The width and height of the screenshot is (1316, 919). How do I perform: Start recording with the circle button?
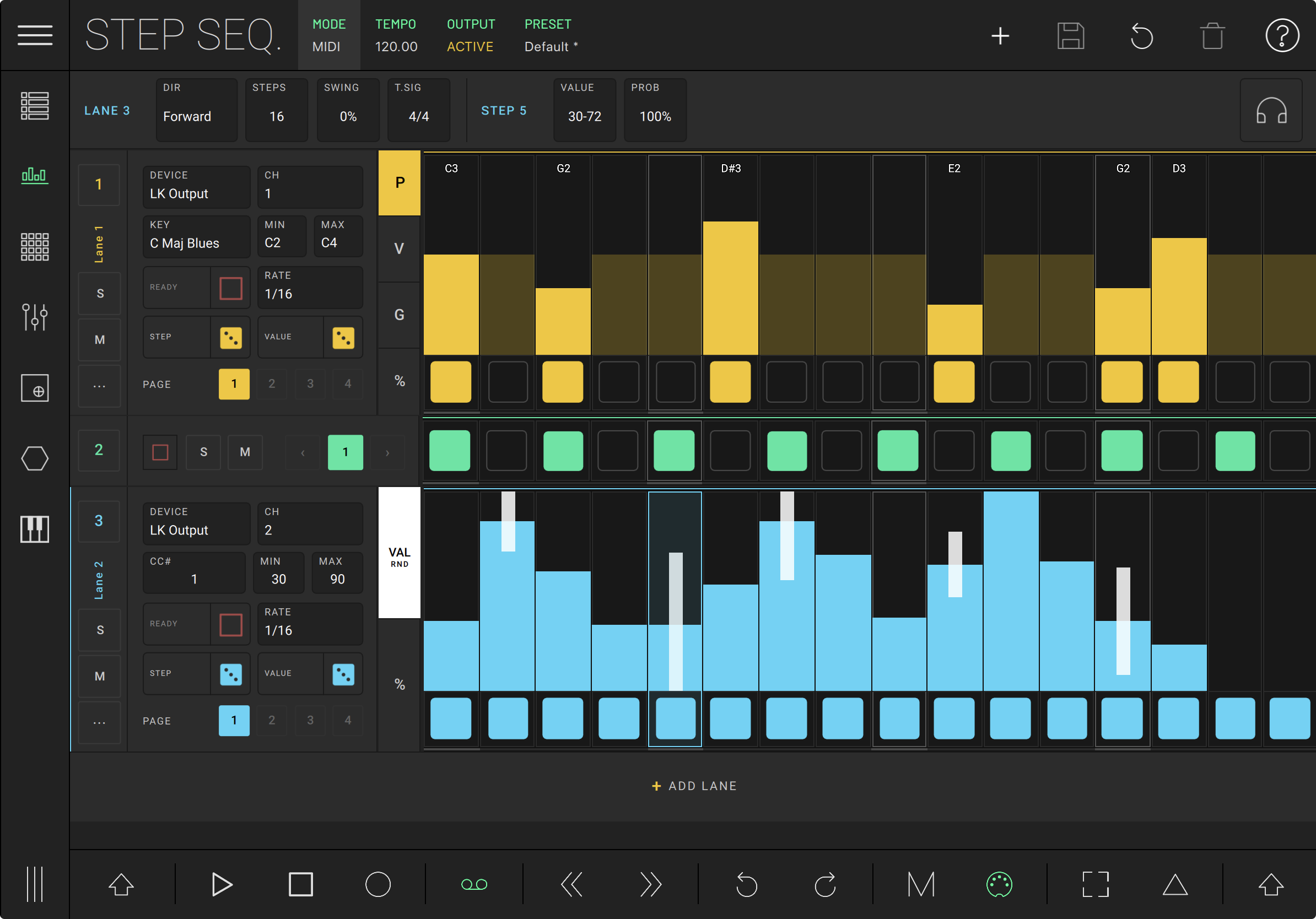pyautogui.click(x=377, y=884)
